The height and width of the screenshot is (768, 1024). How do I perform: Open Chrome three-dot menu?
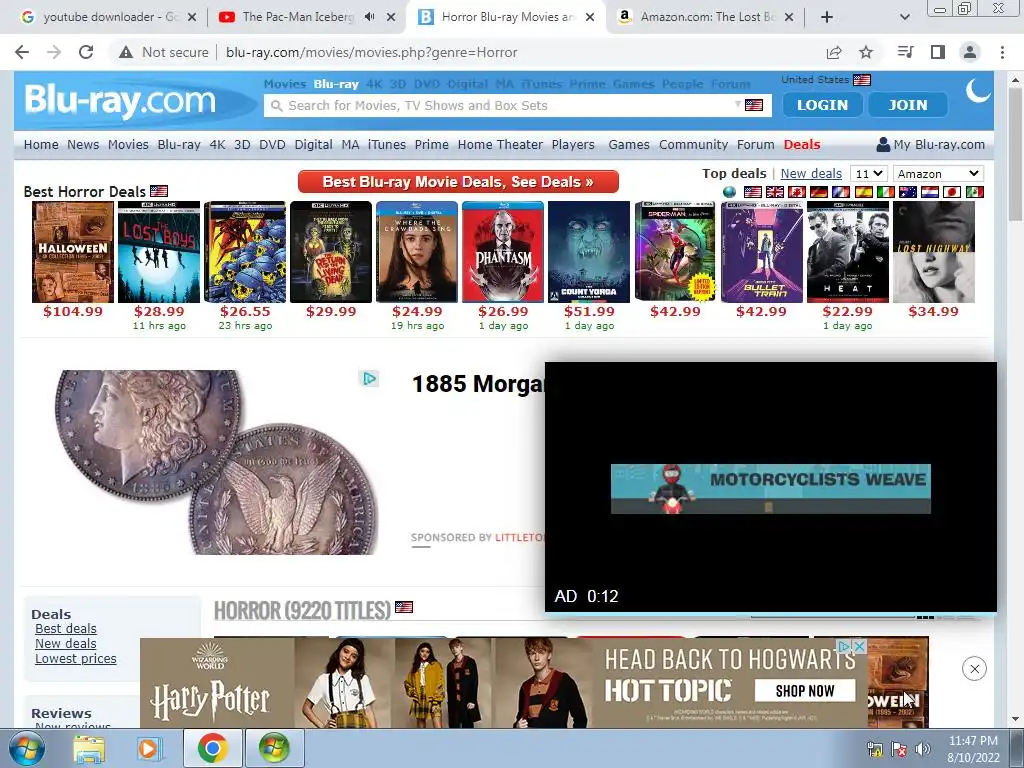click(1002, 52)
